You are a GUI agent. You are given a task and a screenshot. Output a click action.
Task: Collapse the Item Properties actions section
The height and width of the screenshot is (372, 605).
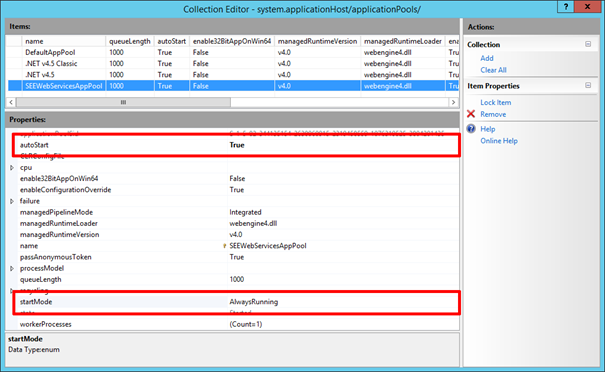[x=588, y=85]
